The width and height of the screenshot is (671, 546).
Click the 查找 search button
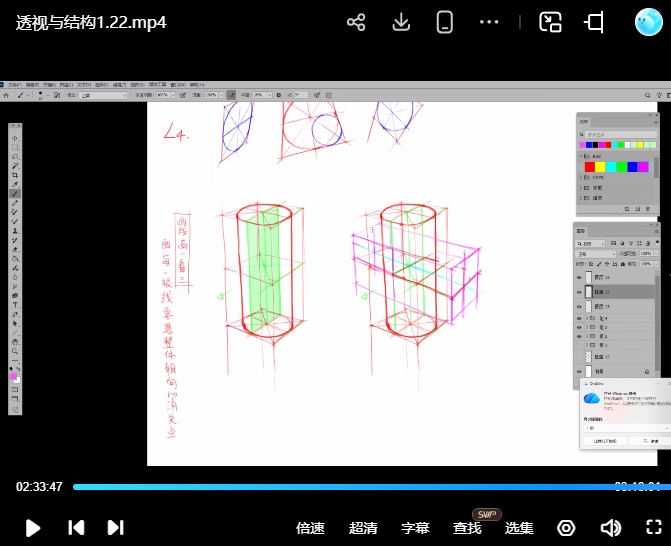pyautogui.click(x=467, y=528)
